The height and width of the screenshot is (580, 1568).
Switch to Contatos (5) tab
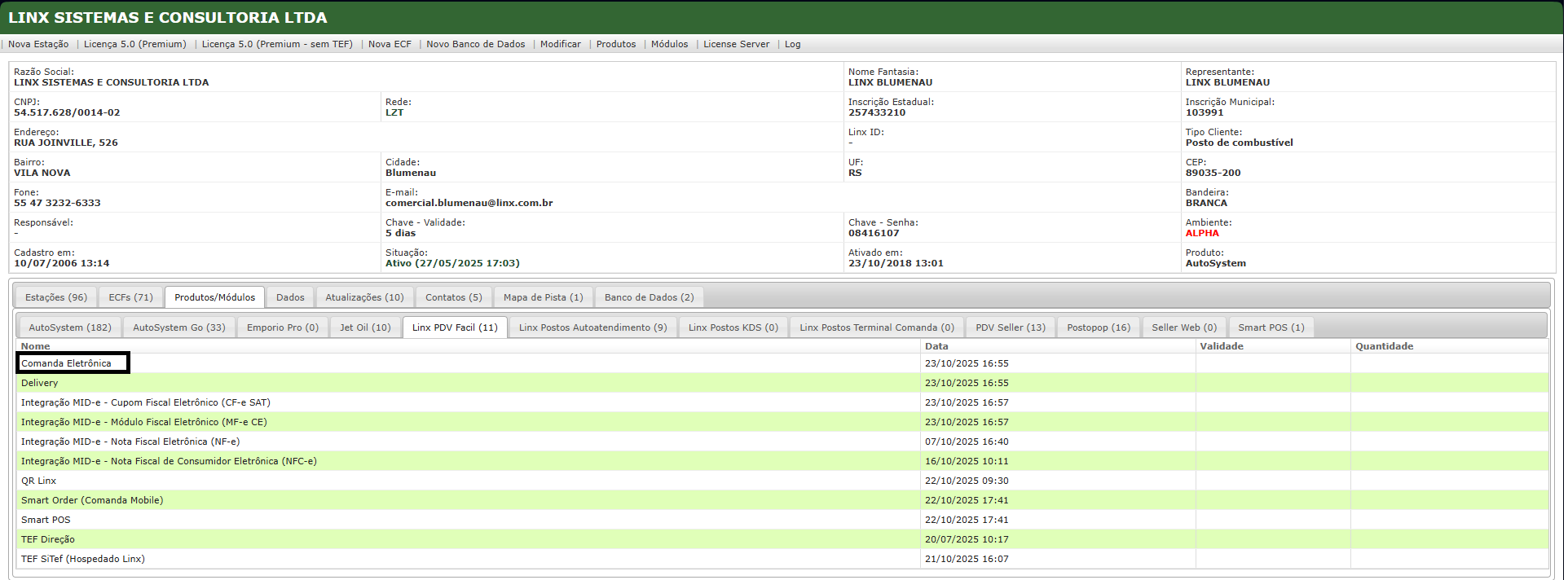pyautogui.click(x=453, y=297)
